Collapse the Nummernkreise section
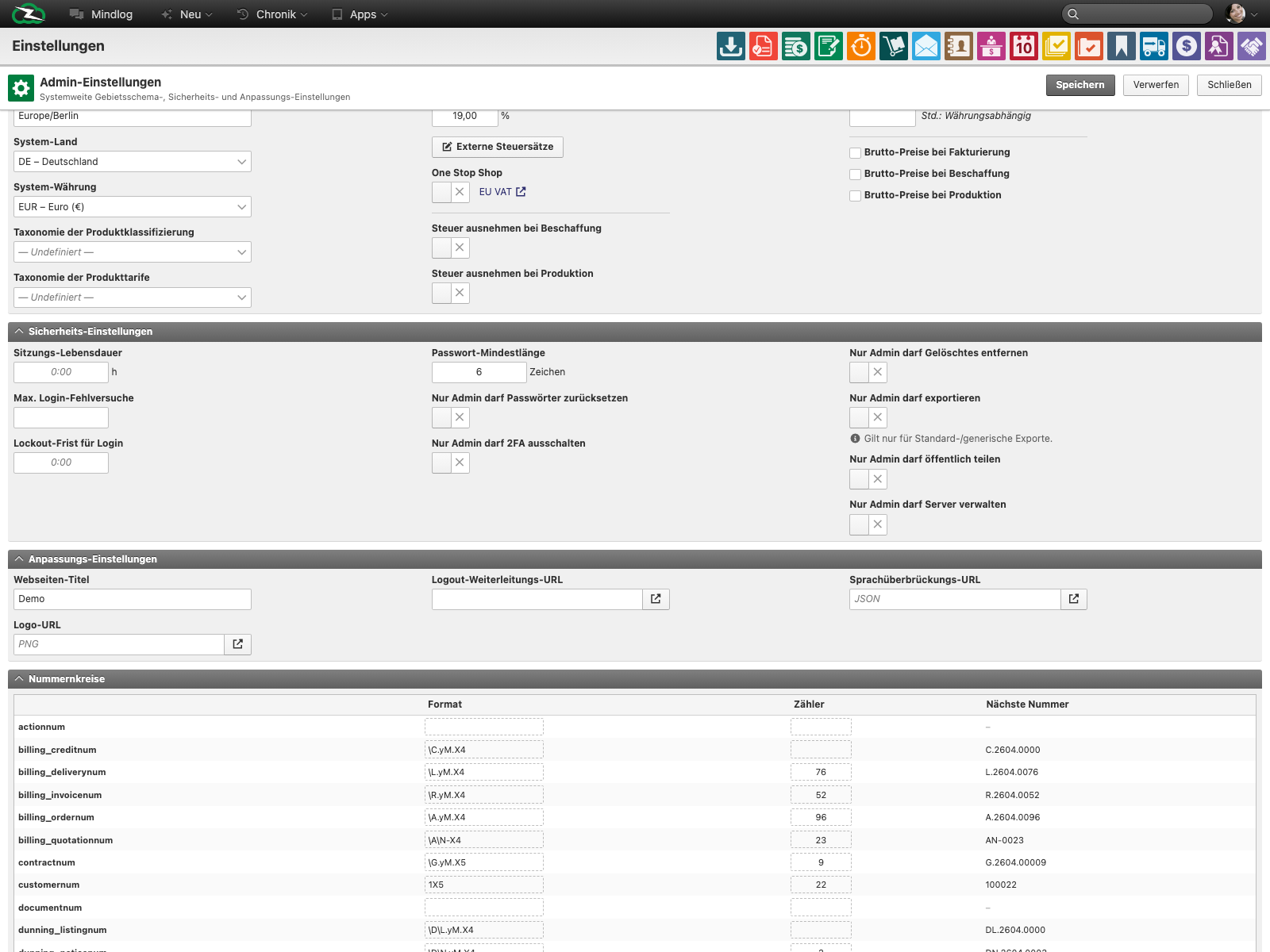The height and width of the screenshot is (952, 1270). coord(19,679)
